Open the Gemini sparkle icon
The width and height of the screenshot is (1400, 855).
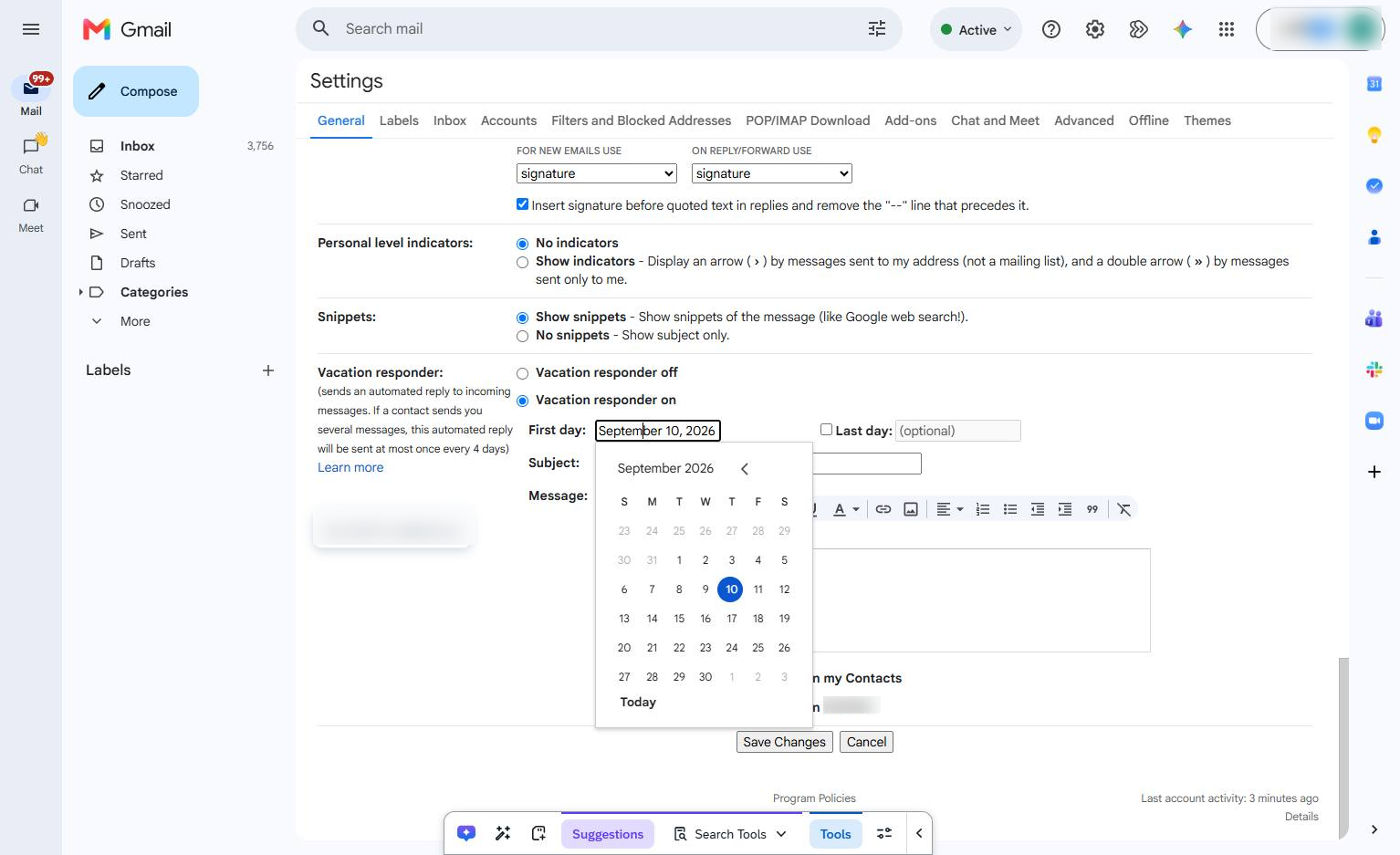click(1183, 29)
